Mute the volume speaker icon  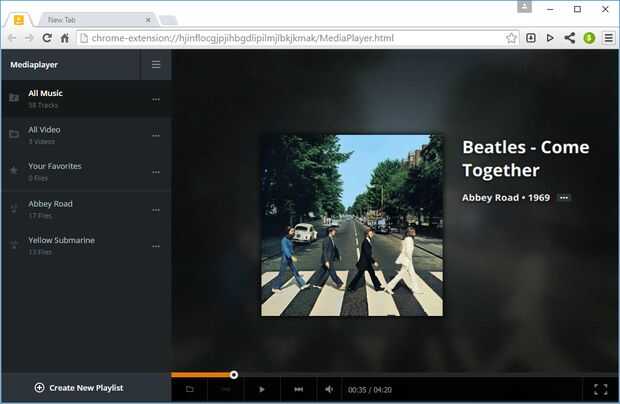point(329,389)
